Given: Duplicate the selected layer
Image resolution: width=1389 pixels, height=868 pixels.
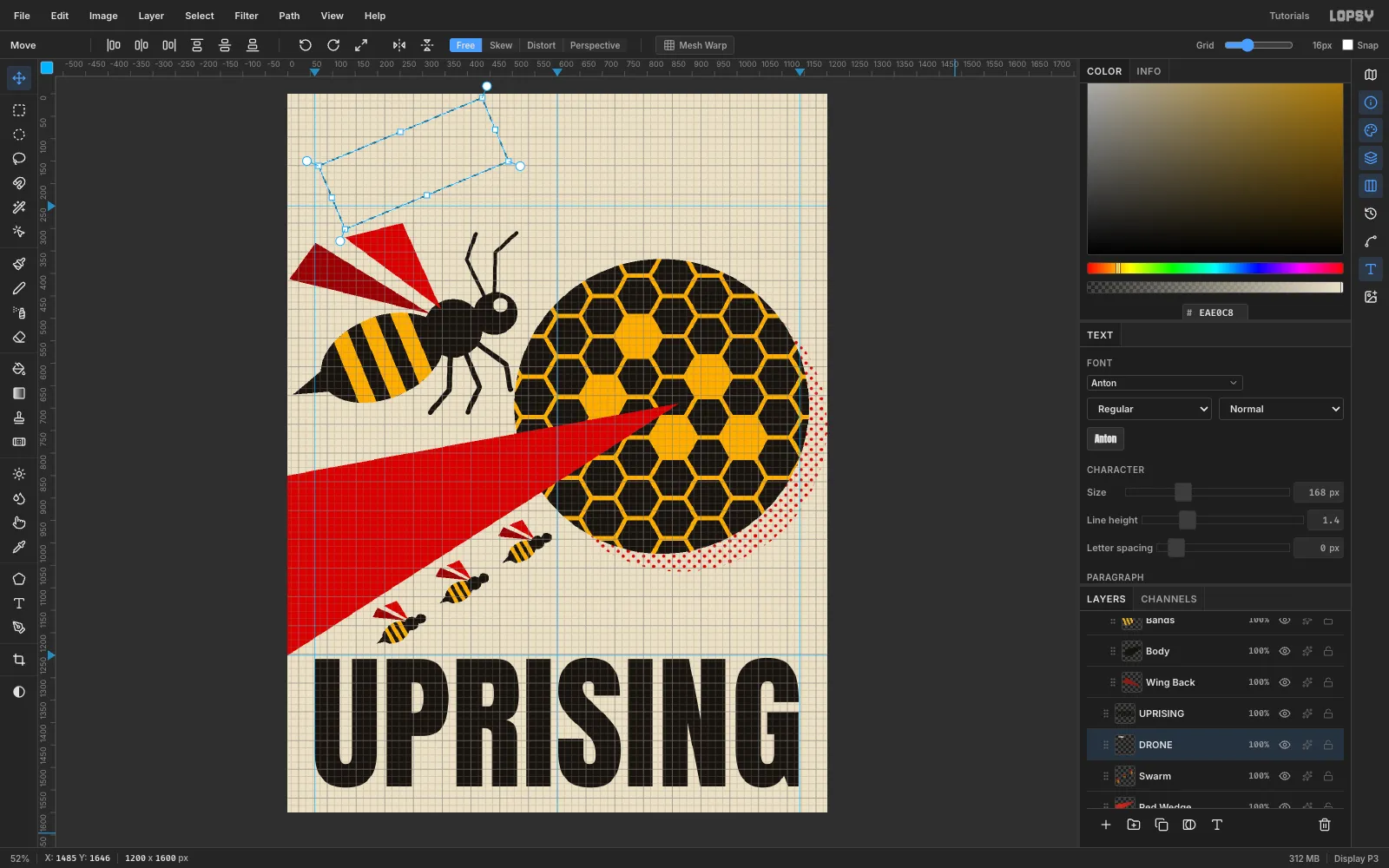Looking at the screenshot, I should [1162, 825].
